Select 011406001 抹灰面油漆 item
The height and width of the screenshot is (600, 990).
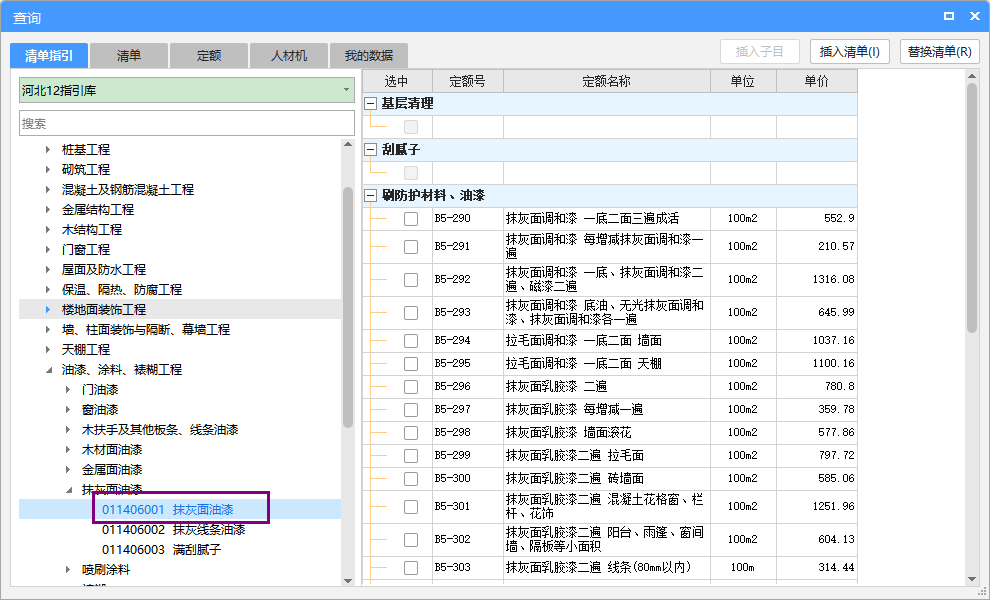click(168, 510)
